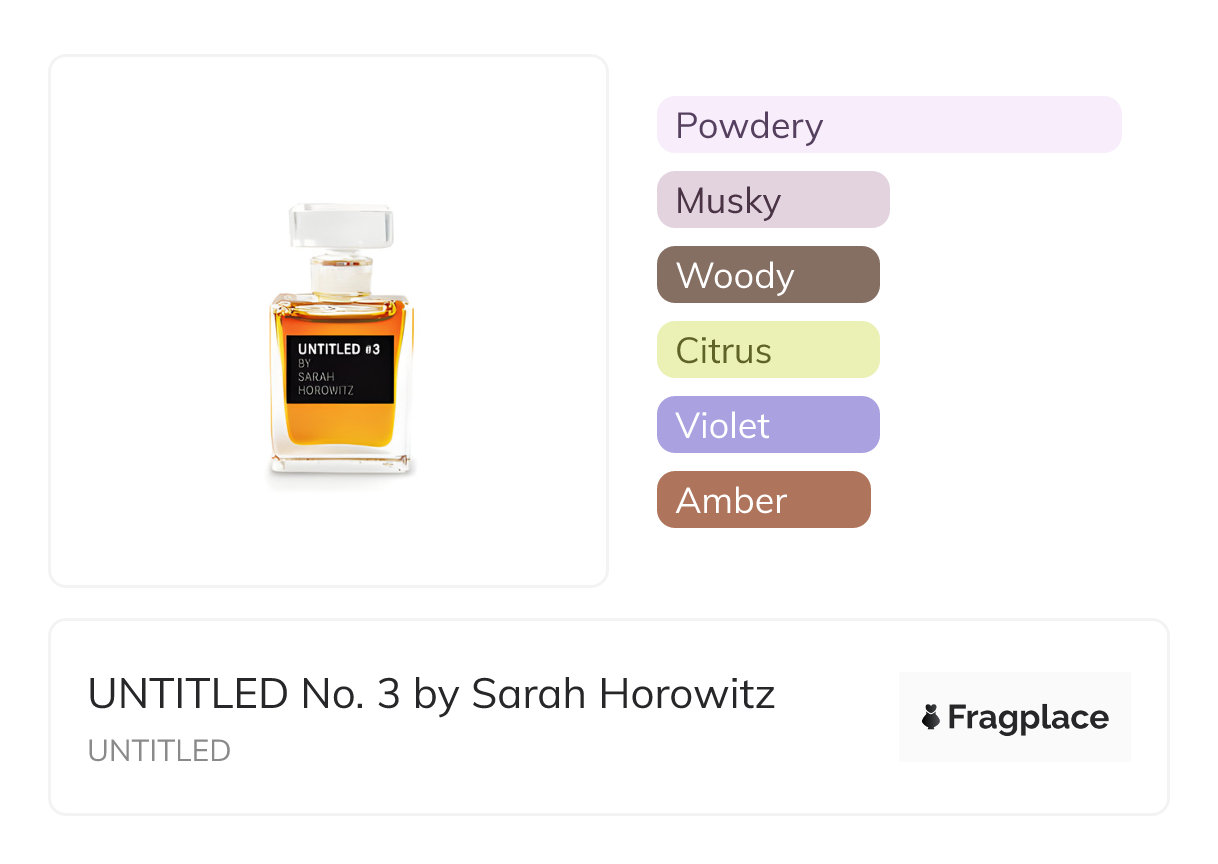Viewport: 1218px width, 864px height.
Task: Select the yellow-green Citrus accord bar
Action: pos(768,350)
